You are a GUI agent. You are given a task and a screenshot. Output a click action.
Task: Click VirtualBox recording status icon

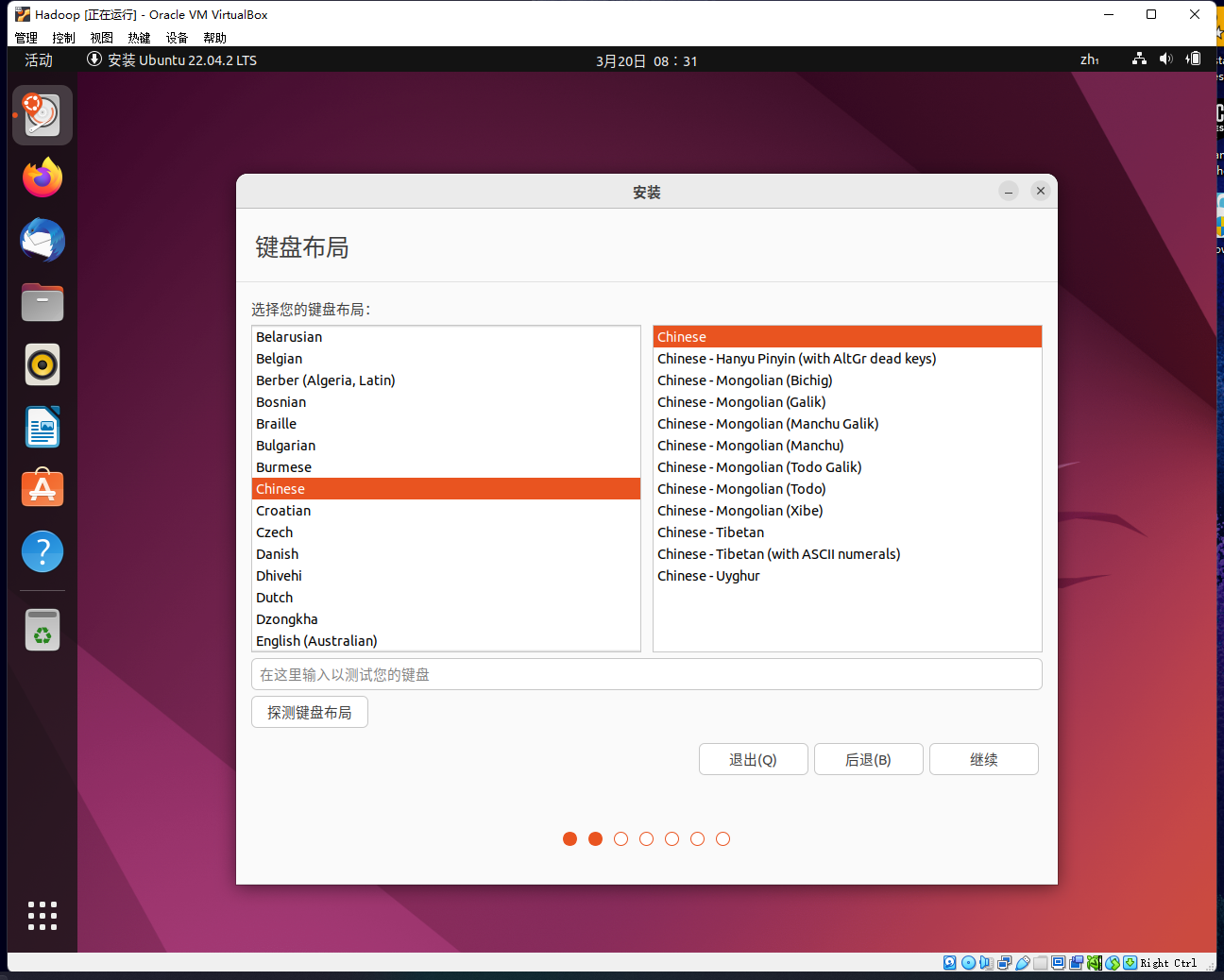pos(1076,963)
